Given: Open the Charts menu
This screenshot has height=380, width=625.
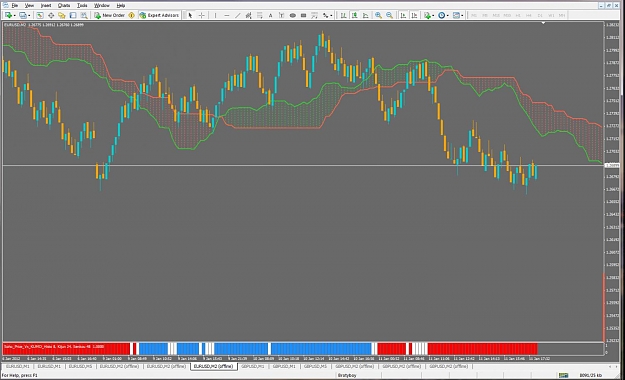Looking at the screenshot, I should coord(64,6).
